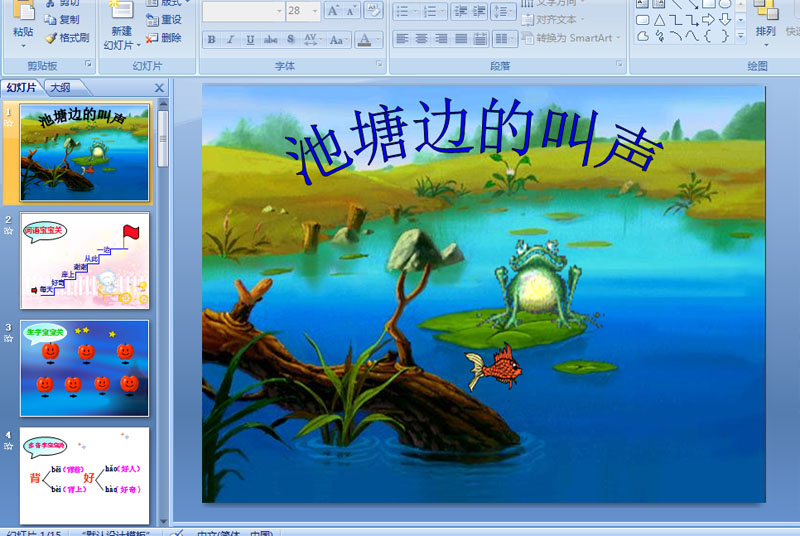
Task: Toggle Align Text Right
Action: [441, 39]
